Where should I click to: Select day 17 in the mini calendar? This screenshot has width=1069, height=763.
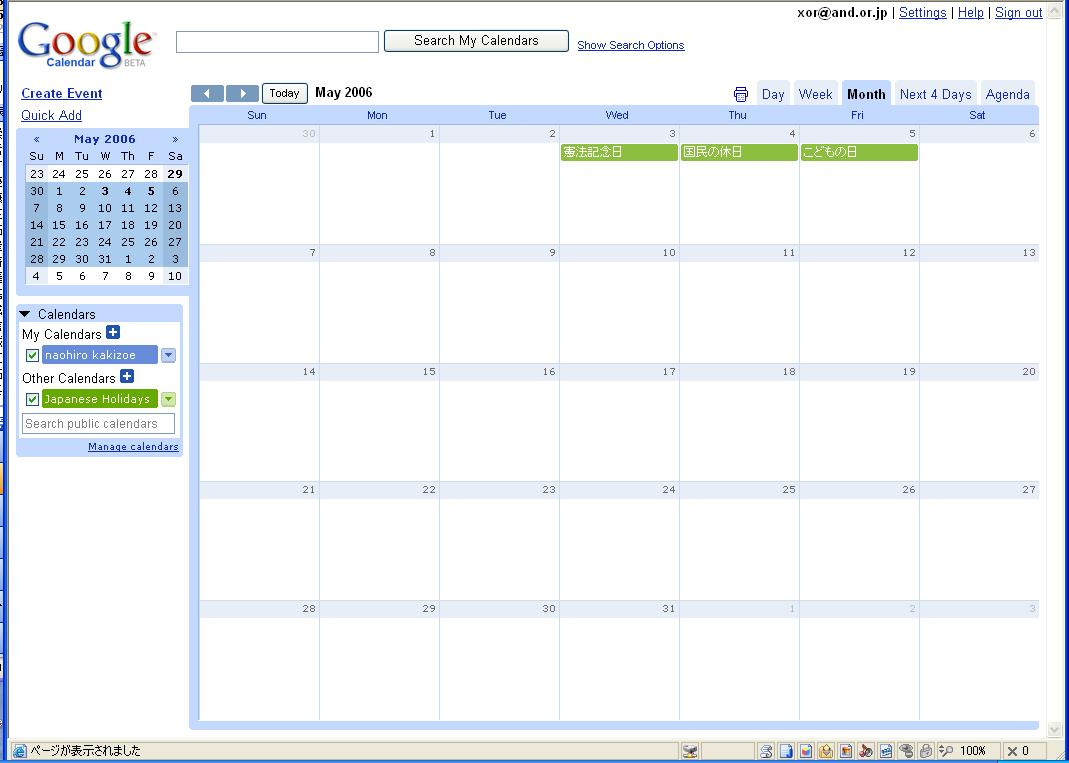click(x=105, y=225)
